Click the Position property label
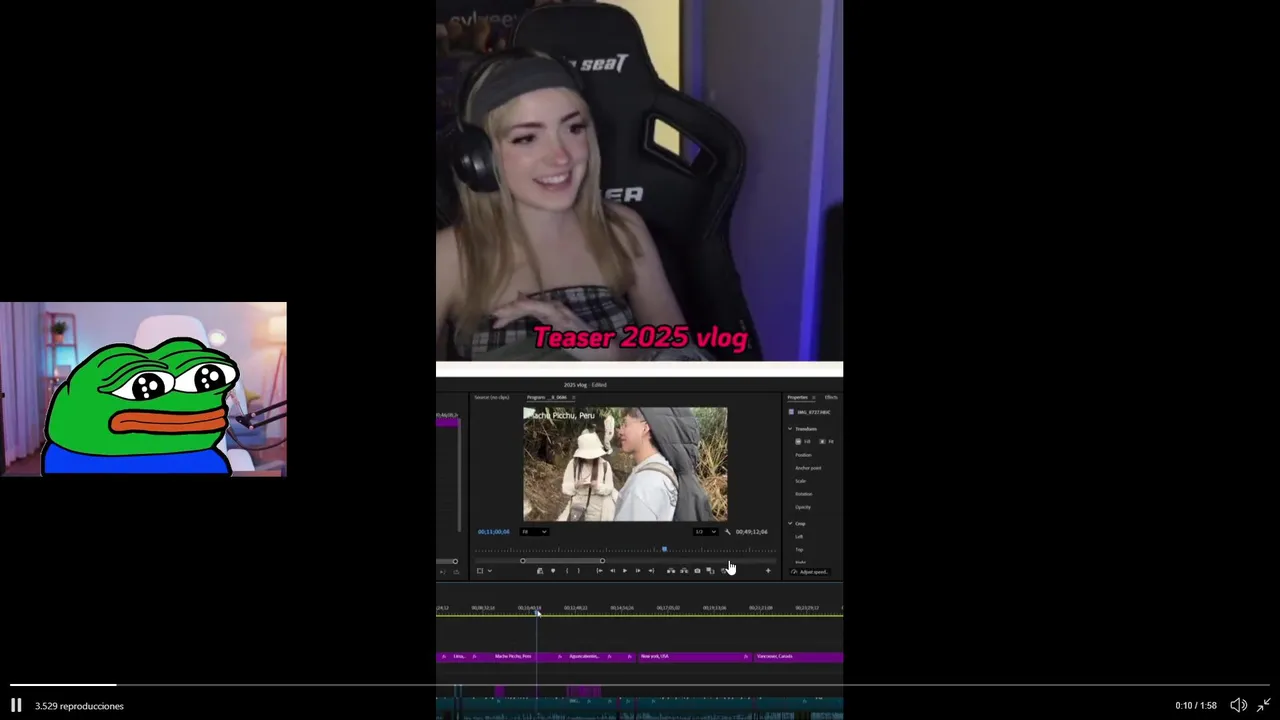The width and height of the screenshot is (1280, 720). click(803, 455)
